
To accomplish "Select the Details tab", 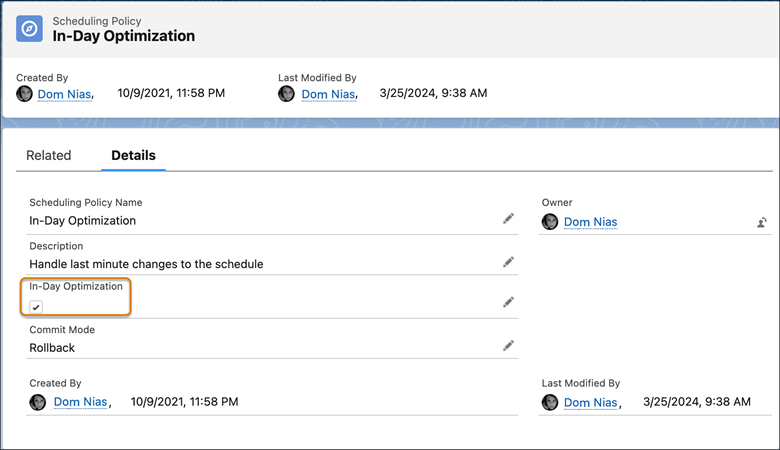I will tap(133, 155).
